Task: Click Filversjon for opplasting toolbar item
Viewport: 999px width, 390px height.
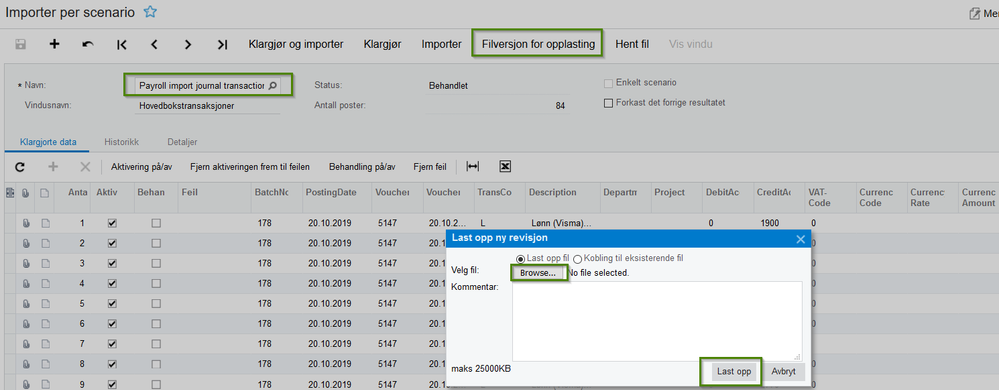Action: 538,44
